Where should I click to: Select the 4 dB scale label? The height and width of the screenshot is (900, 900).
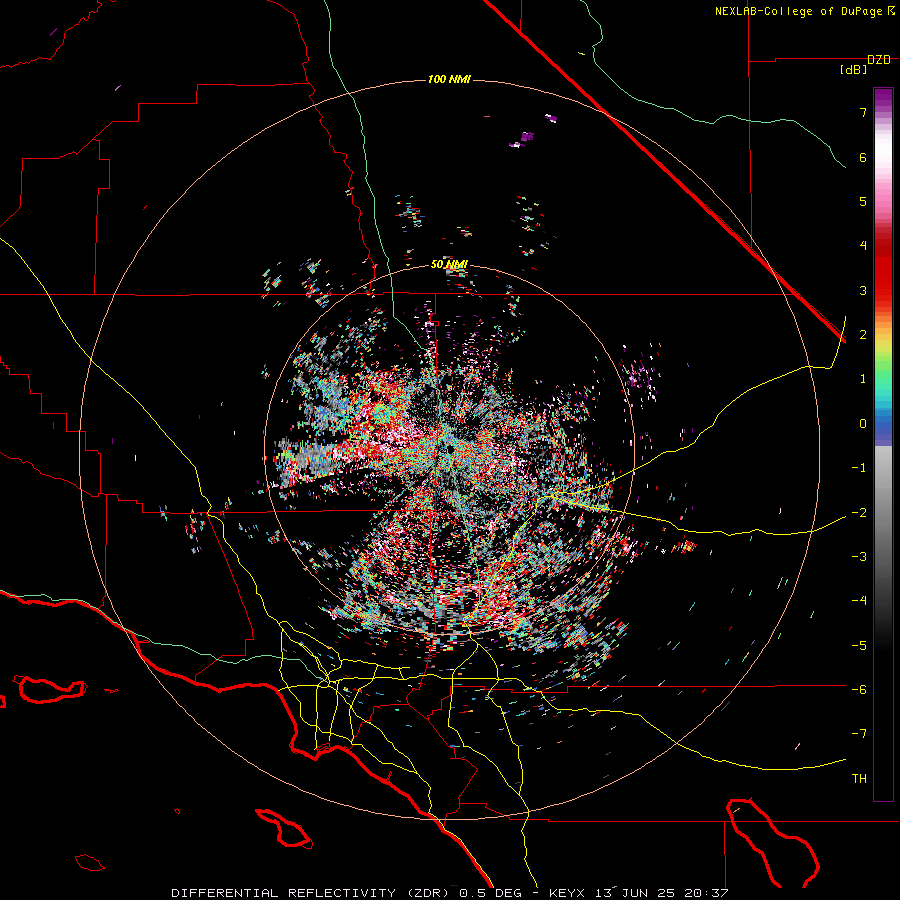pos(863,245)
